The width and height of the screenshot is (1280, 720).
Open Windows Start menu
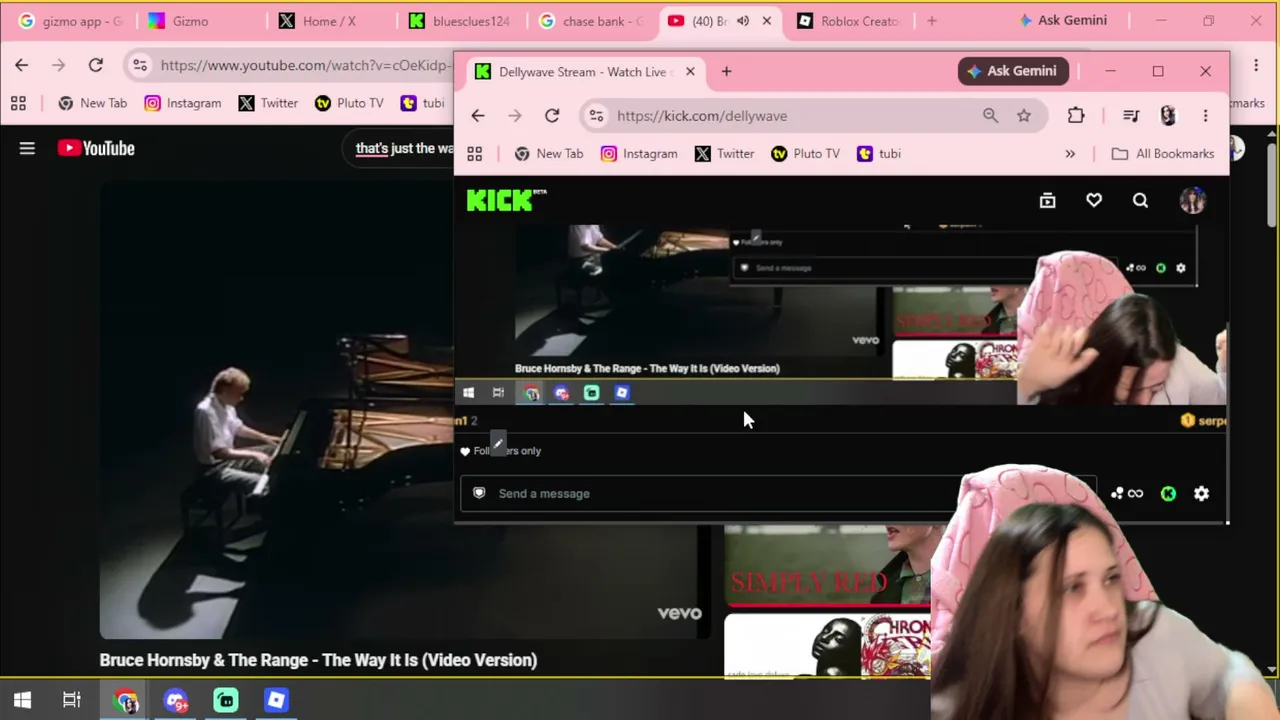pos(22,700)
